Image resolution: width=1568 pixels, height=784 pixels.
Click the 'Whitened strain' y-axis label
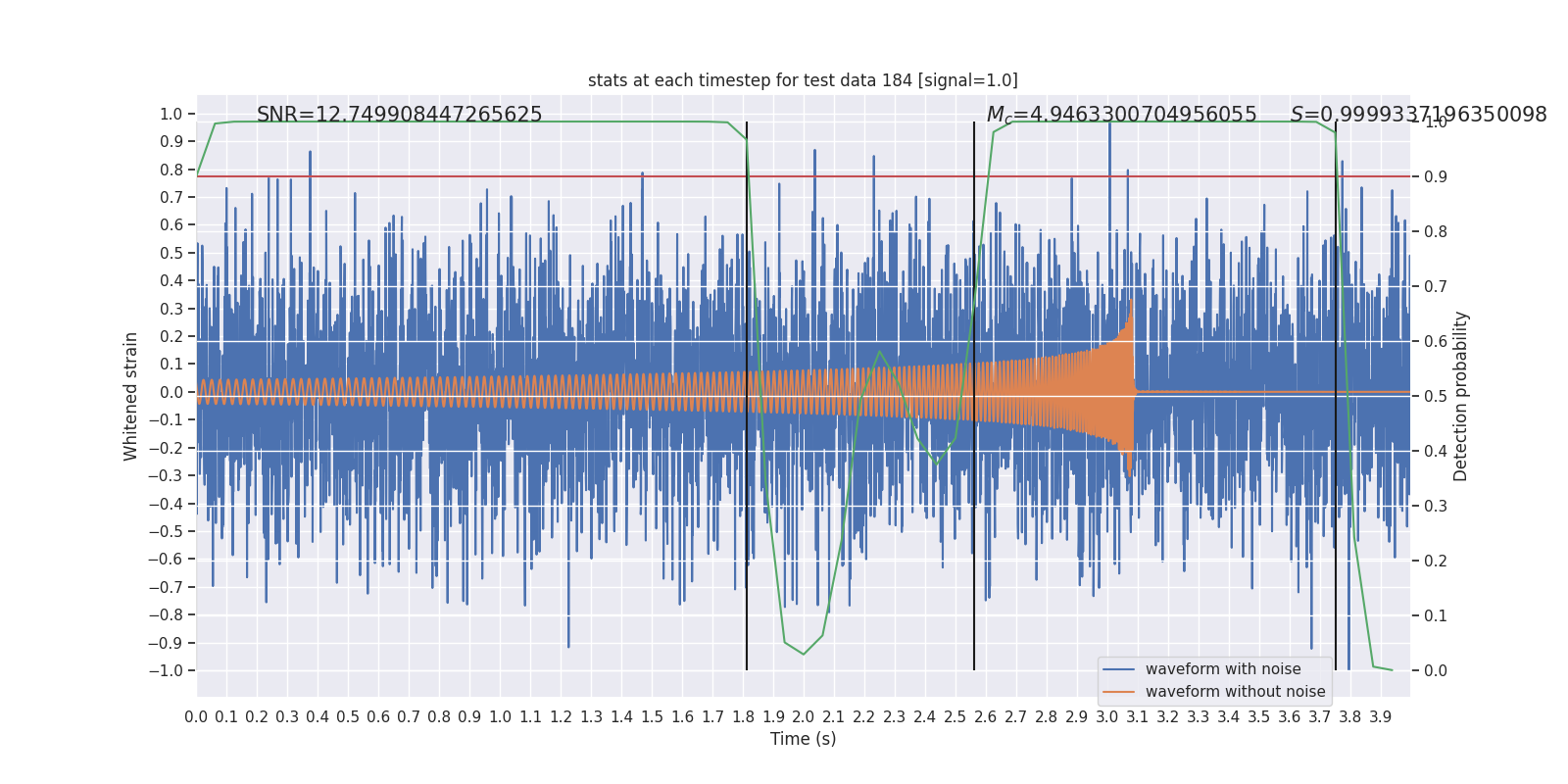(x=131, y=396)
